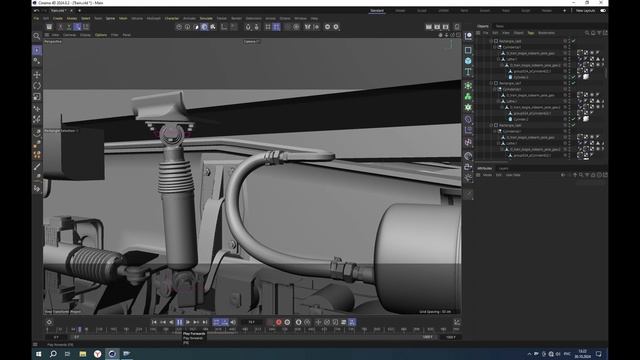Open the search magnifier in left toolbar

coord(37,36)
